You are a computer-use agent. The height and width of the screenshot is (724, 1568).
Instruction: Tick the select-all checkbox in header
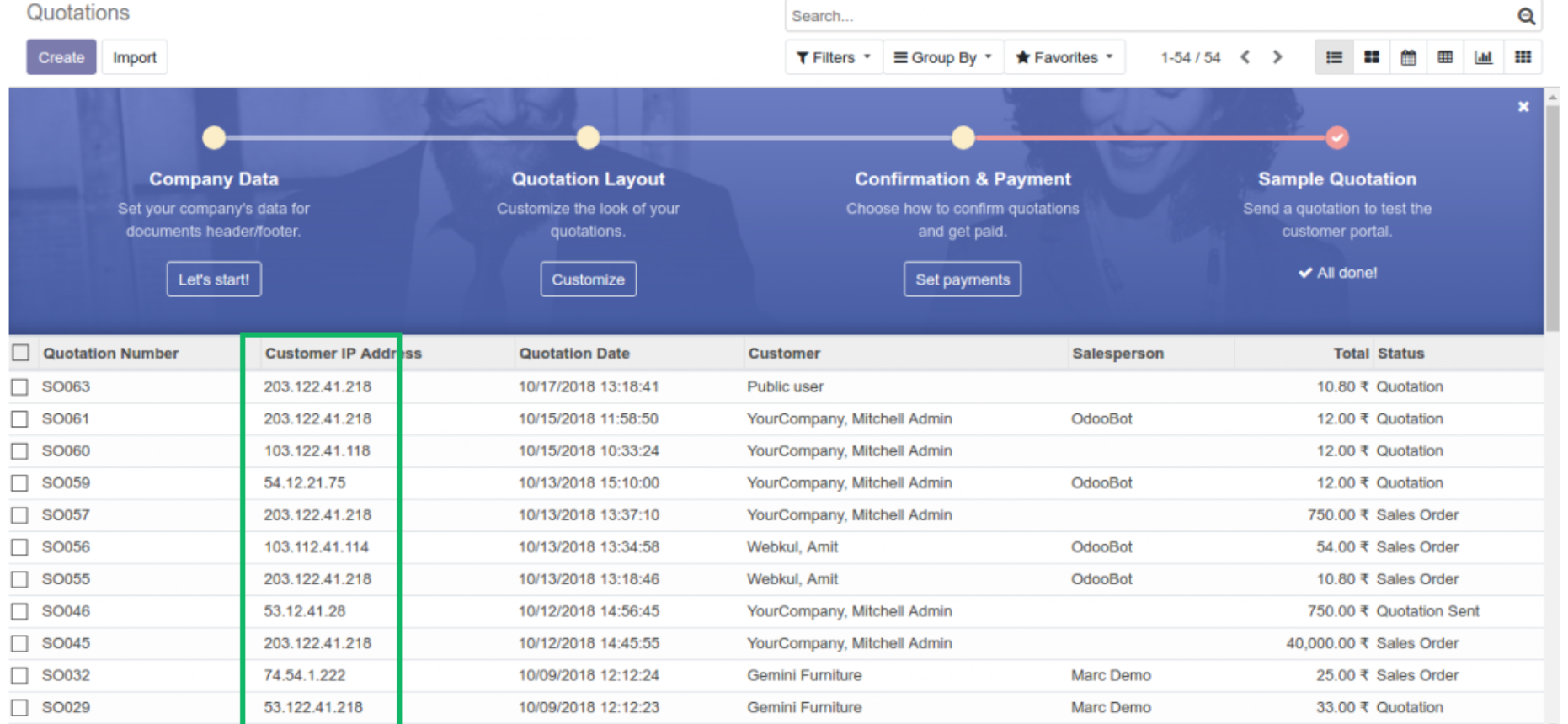click(21, 353)
